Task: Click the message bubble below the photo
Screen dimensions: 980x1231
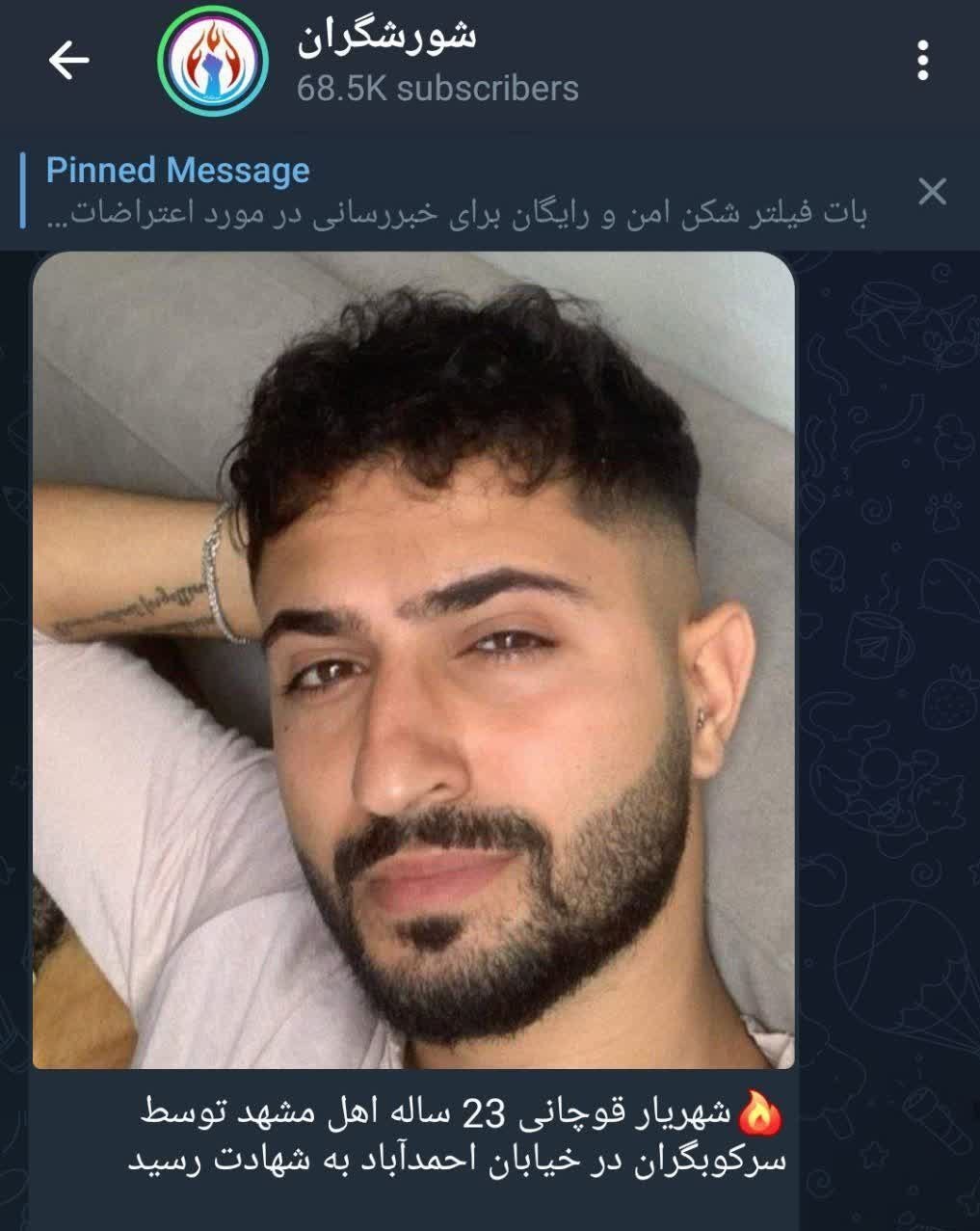Action: click(413, 1150)
